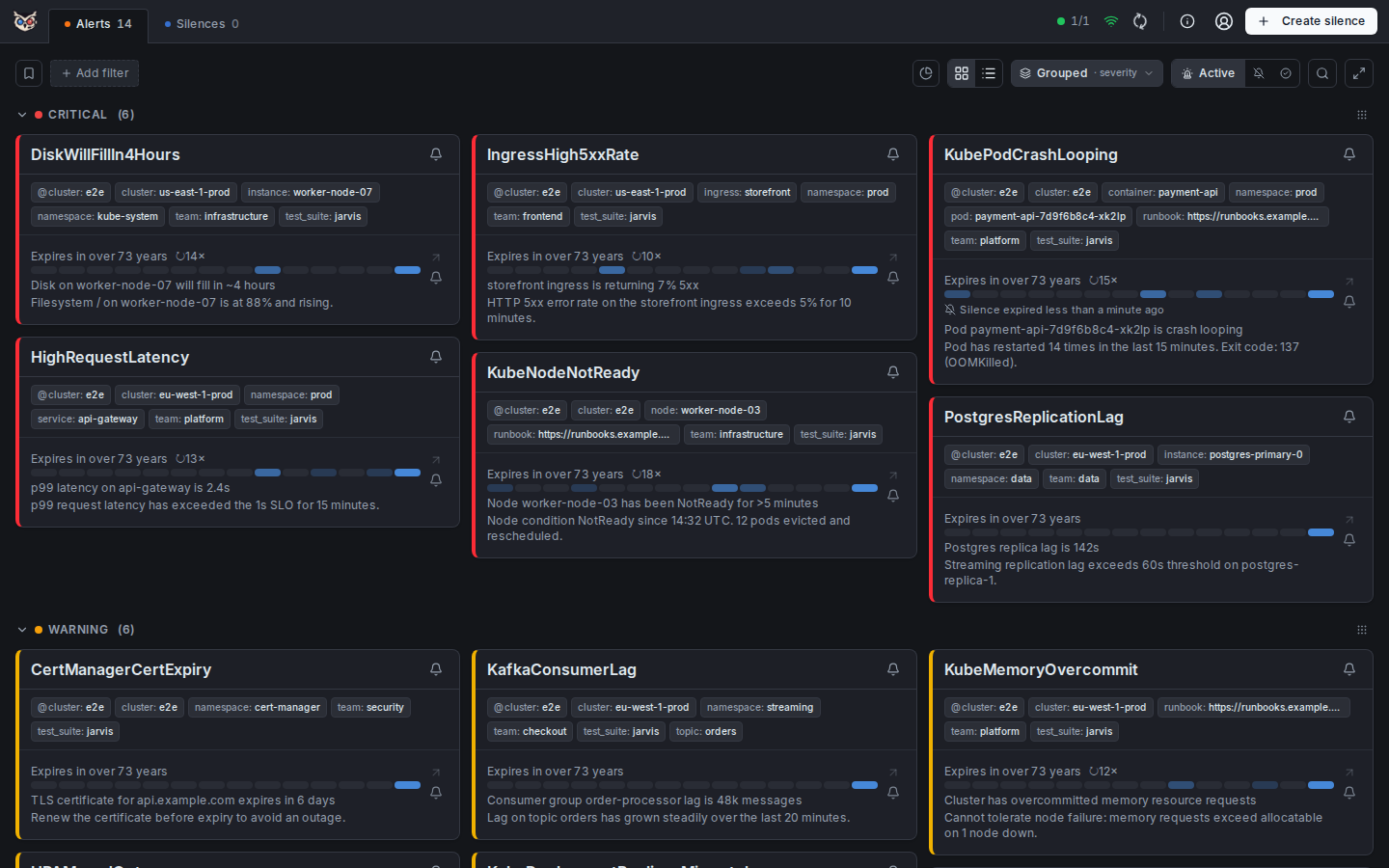Click the owl logo in the header

pos(26,21)
